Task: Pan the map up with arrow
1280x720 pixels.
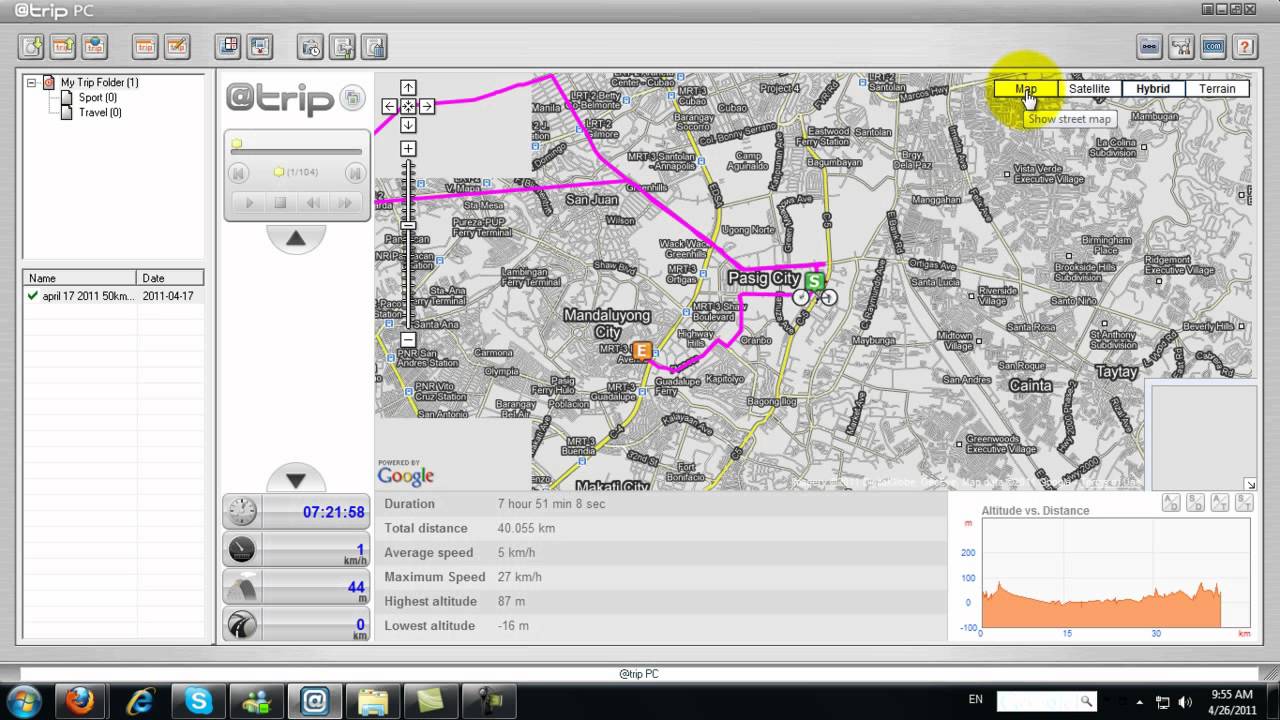Action: [408, 88]
